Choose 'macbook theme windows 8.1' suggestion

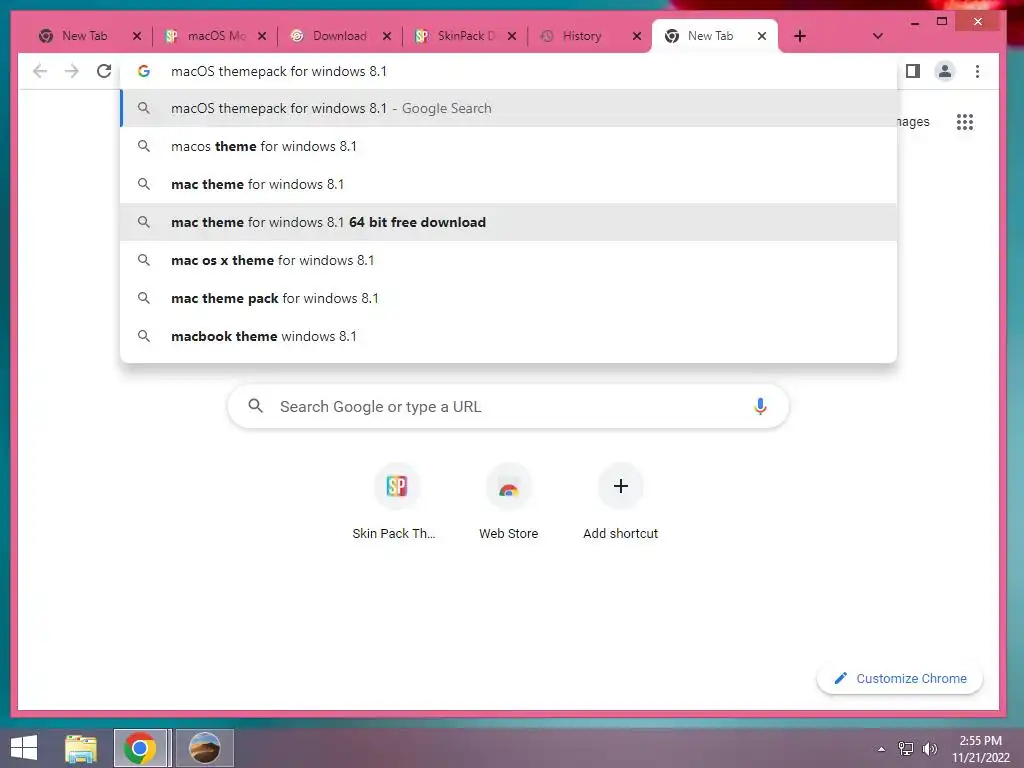[x=508, y=336]
